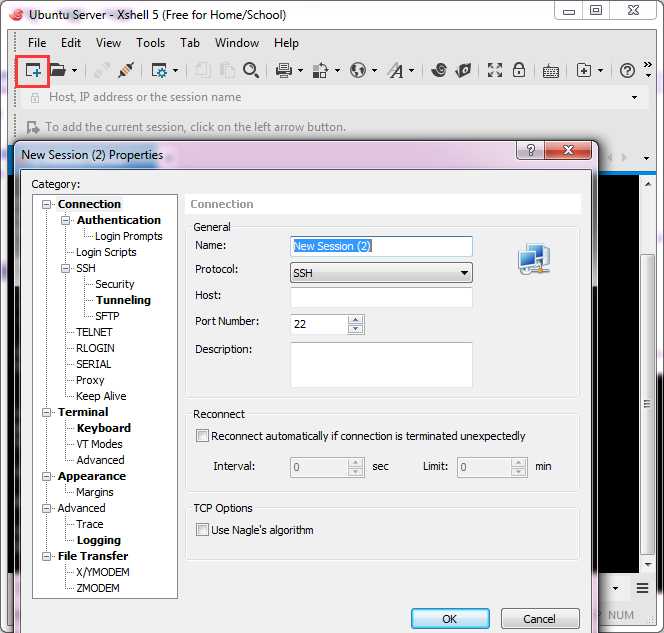Collapse the File Transfer tree node
Viewport: 664px width, 633px height.
[46, 556]
